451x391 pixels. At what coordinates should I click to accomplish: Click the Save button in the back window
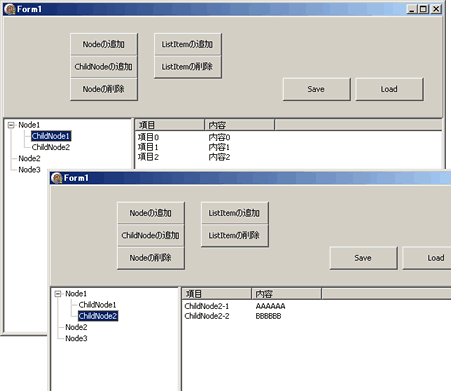pyautogui.click(x=316, y=89)
